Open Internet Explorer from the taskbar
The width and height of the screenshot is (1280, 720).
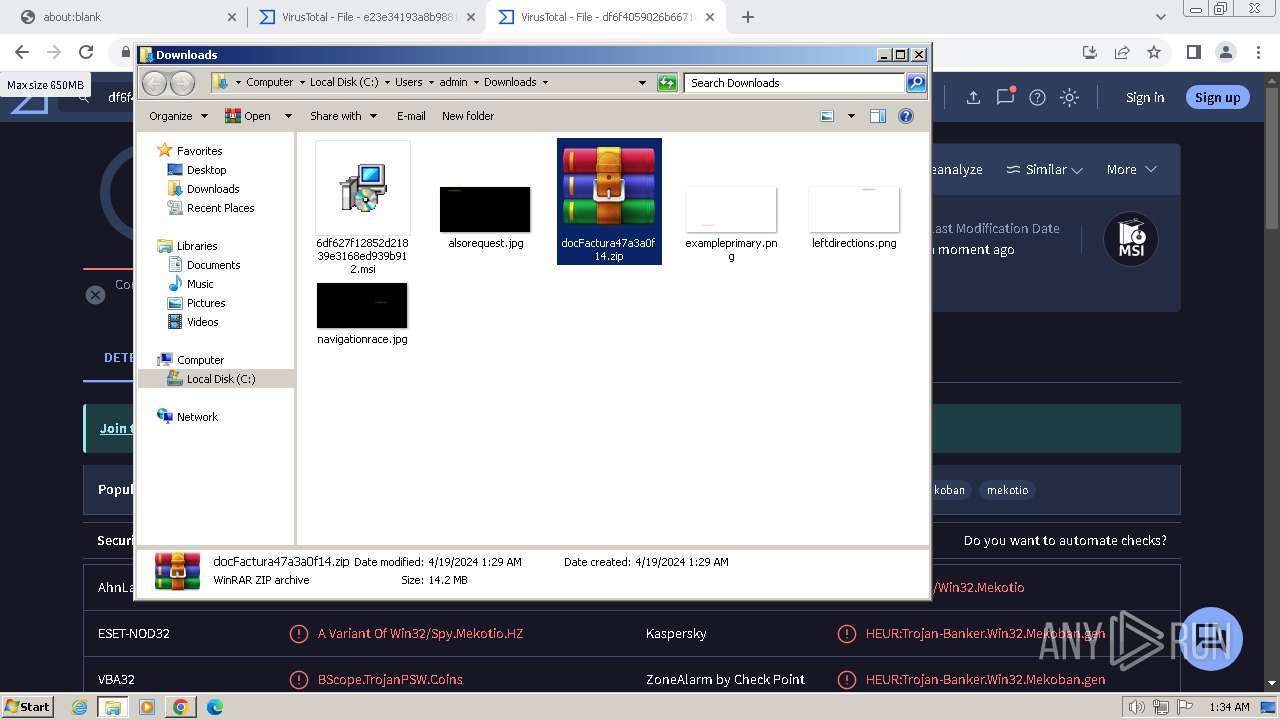tap(80, 707)
